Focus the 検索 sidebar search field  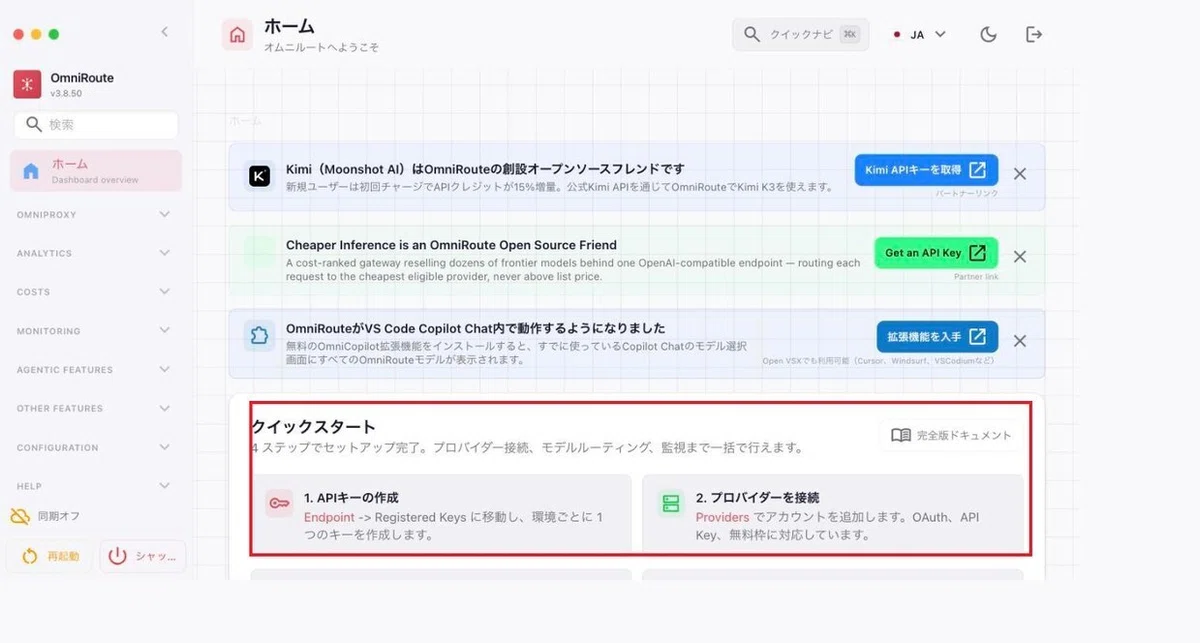point(96,125)
